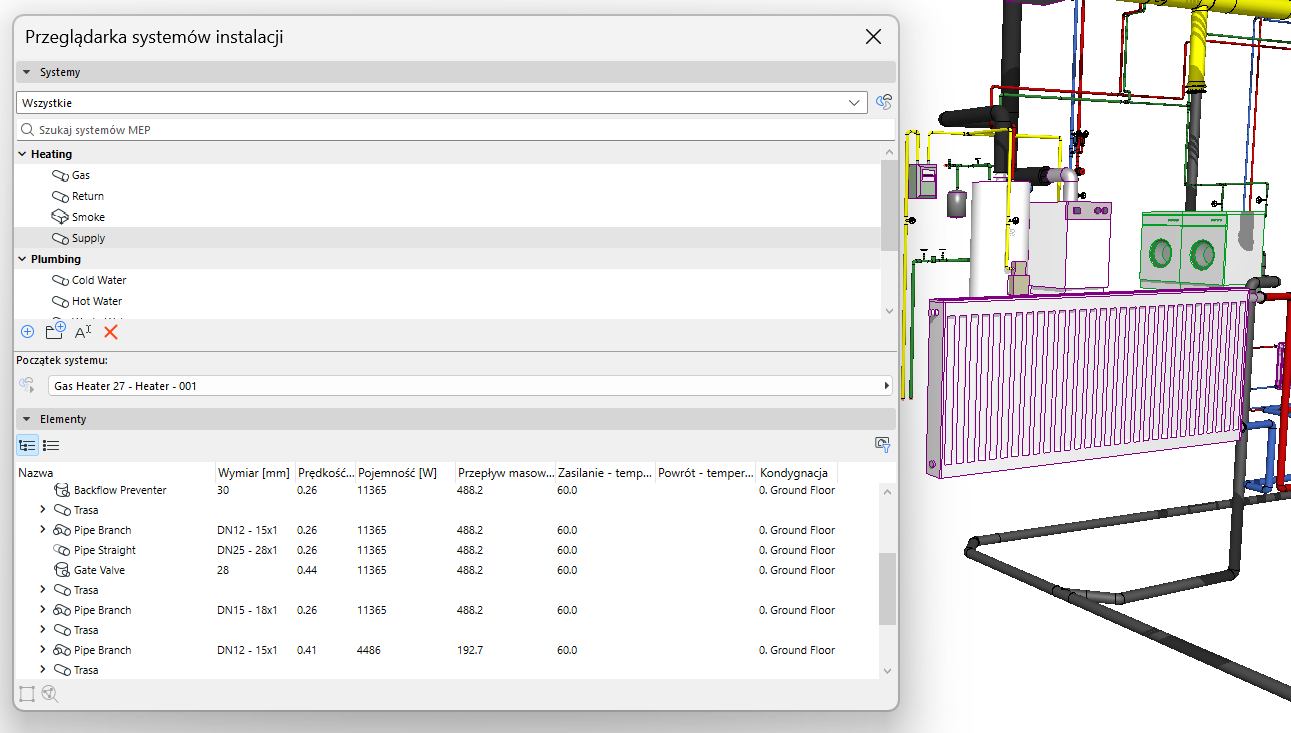The width and height of the screenshot is (1291, 733).
Task: Switch Elementy list to hierarchical tree view
Action: click(27, 445)
